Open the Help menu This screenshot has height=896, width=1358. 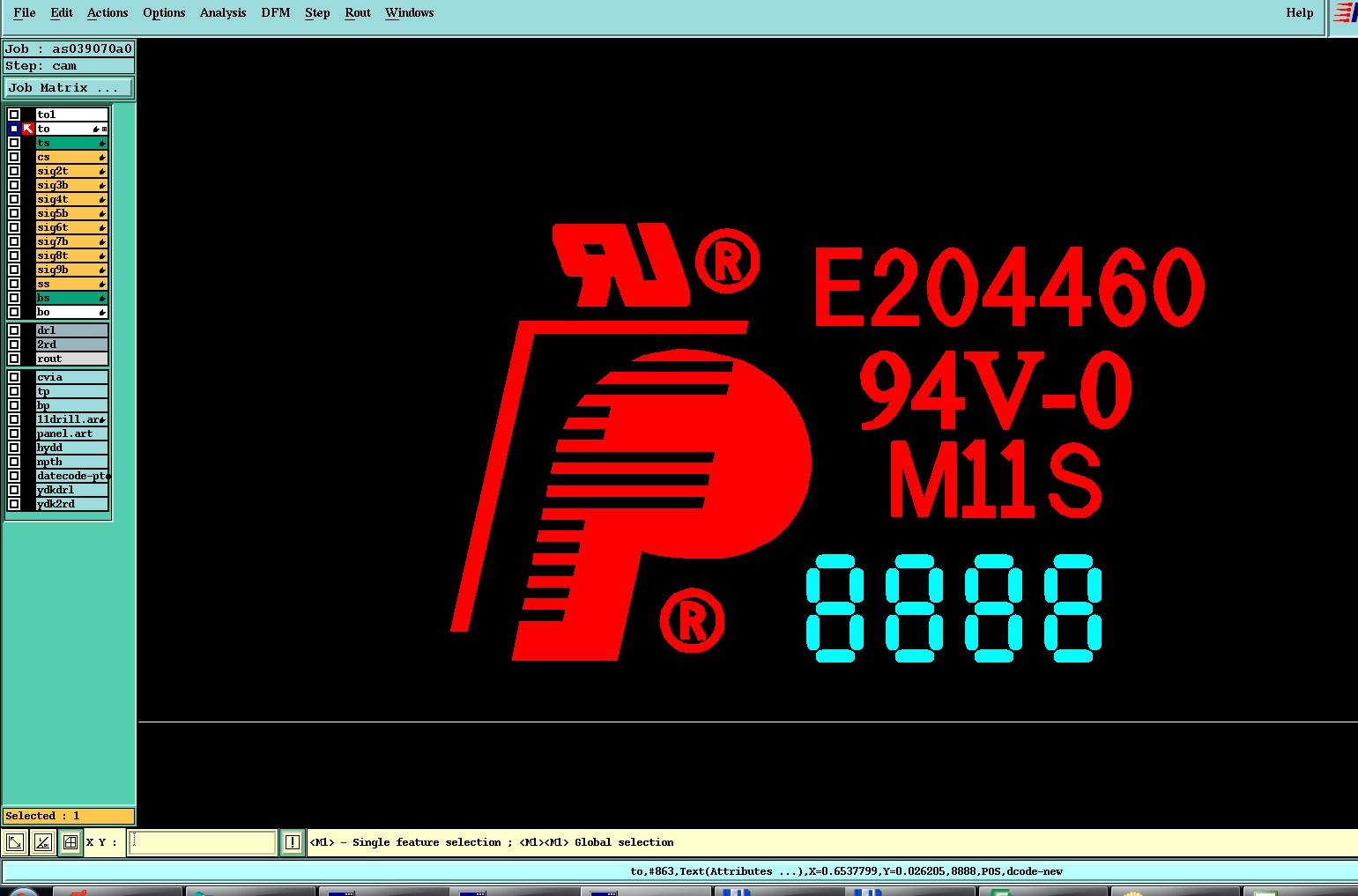[x=1300, y=12]
